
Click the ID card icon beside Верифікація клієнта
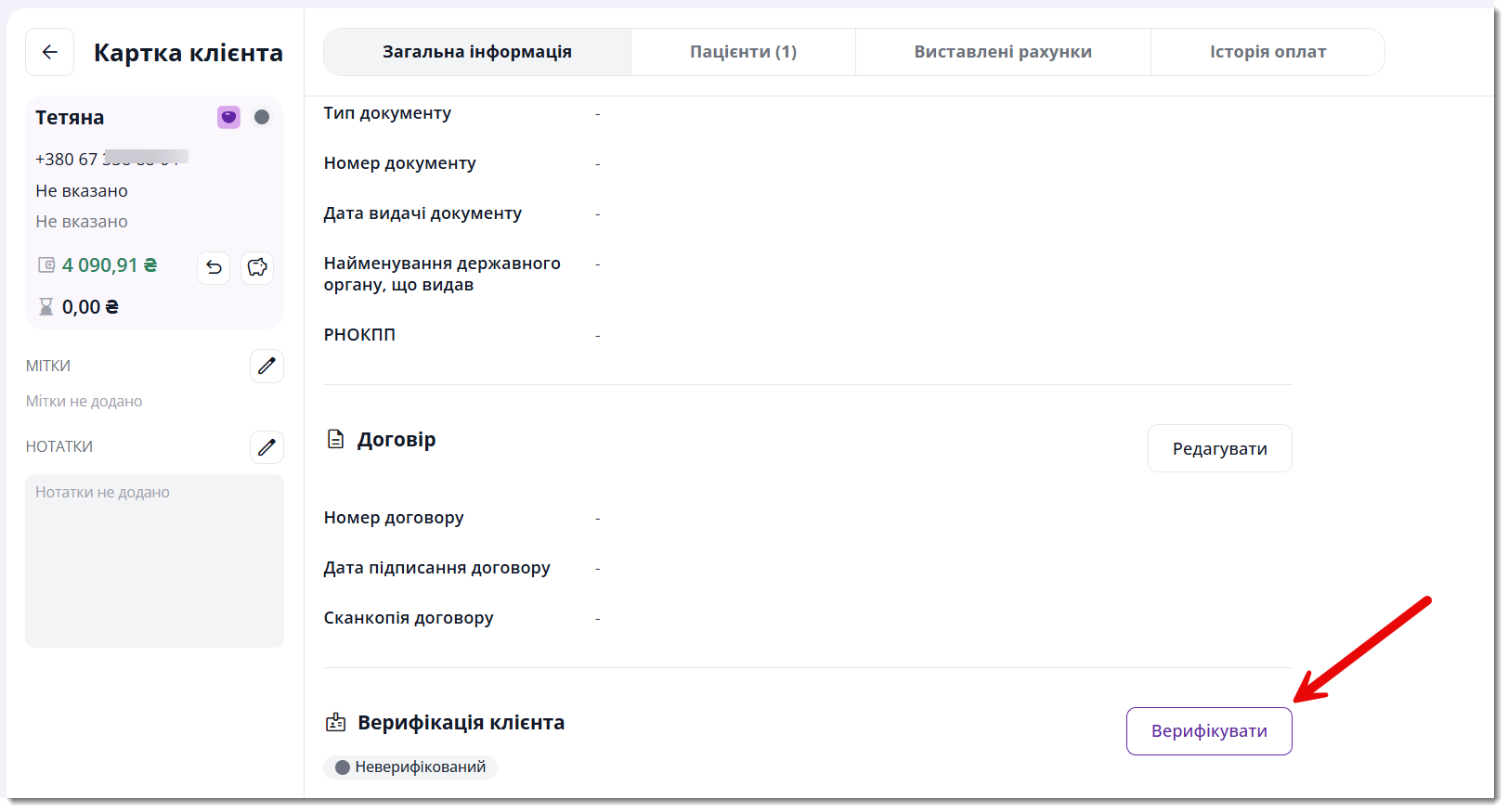[x=335, y=722]
